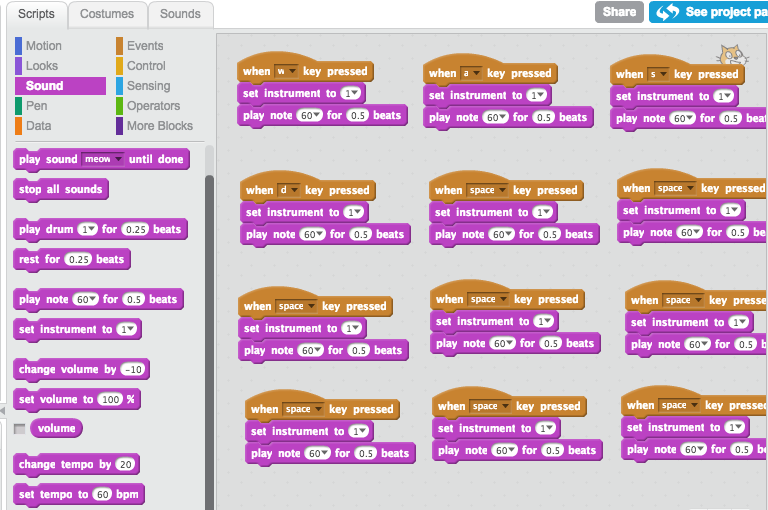The width and height of the screenshot is (768, 510).
Task: Click the -10 field in change volume block
Action: (x=133, y=369)
